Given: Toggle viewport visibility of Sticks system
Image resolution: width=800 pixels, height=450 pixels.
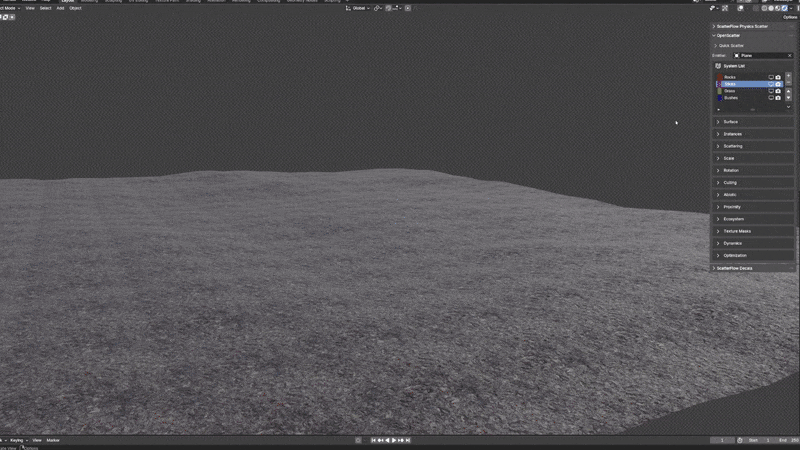Looking at the screenshot, I should (771, 84).
